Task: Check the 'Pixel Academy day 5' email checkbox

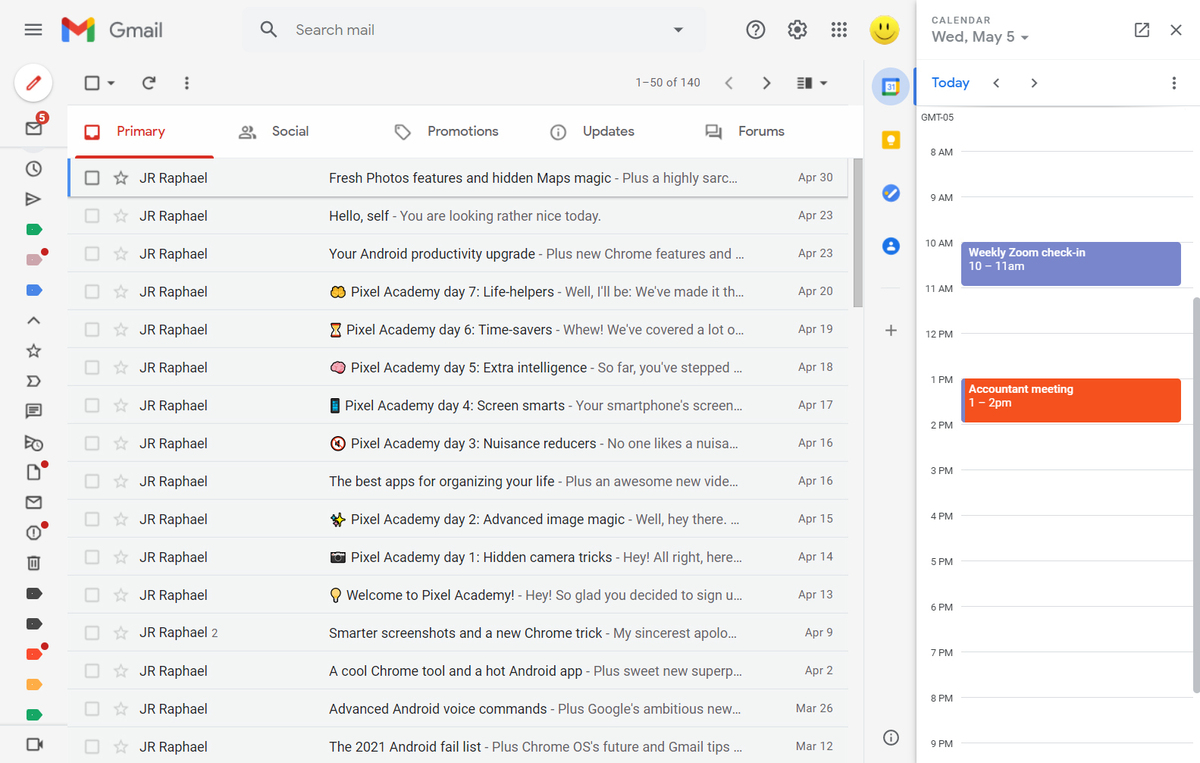Action: [92, 368]
